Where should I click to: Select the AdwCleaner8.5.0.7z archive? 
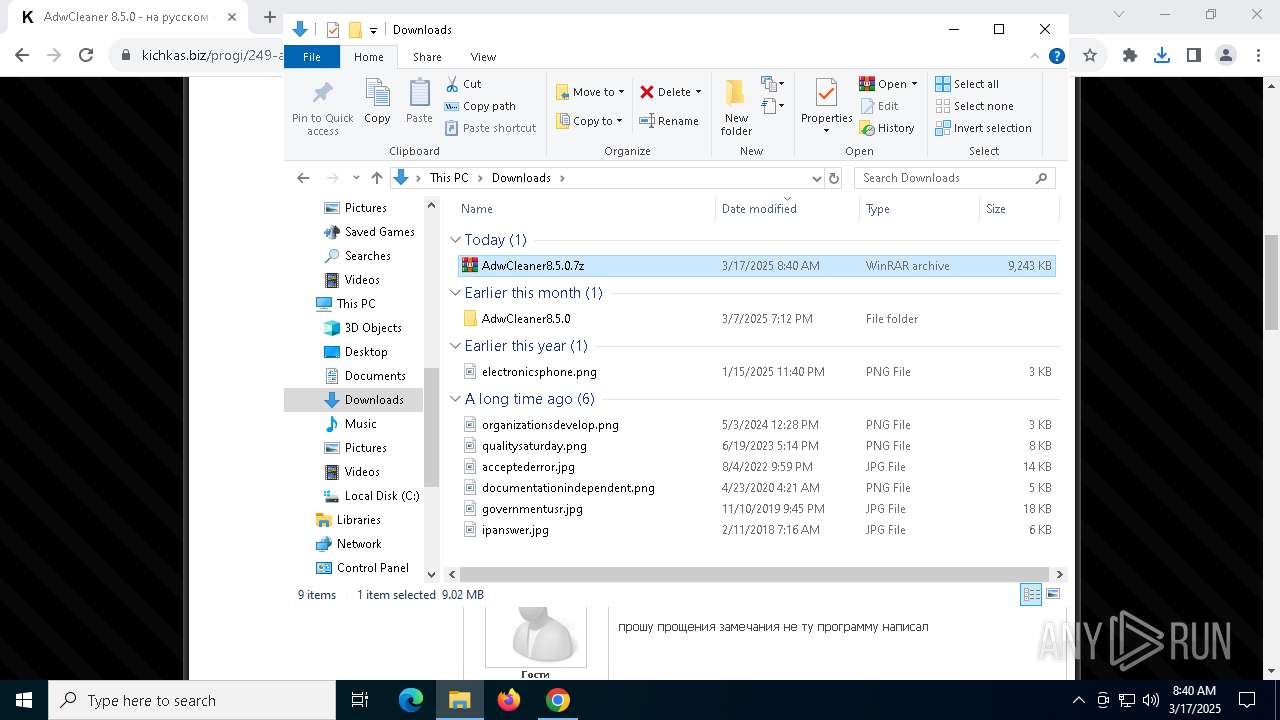[x=756, y=266]
